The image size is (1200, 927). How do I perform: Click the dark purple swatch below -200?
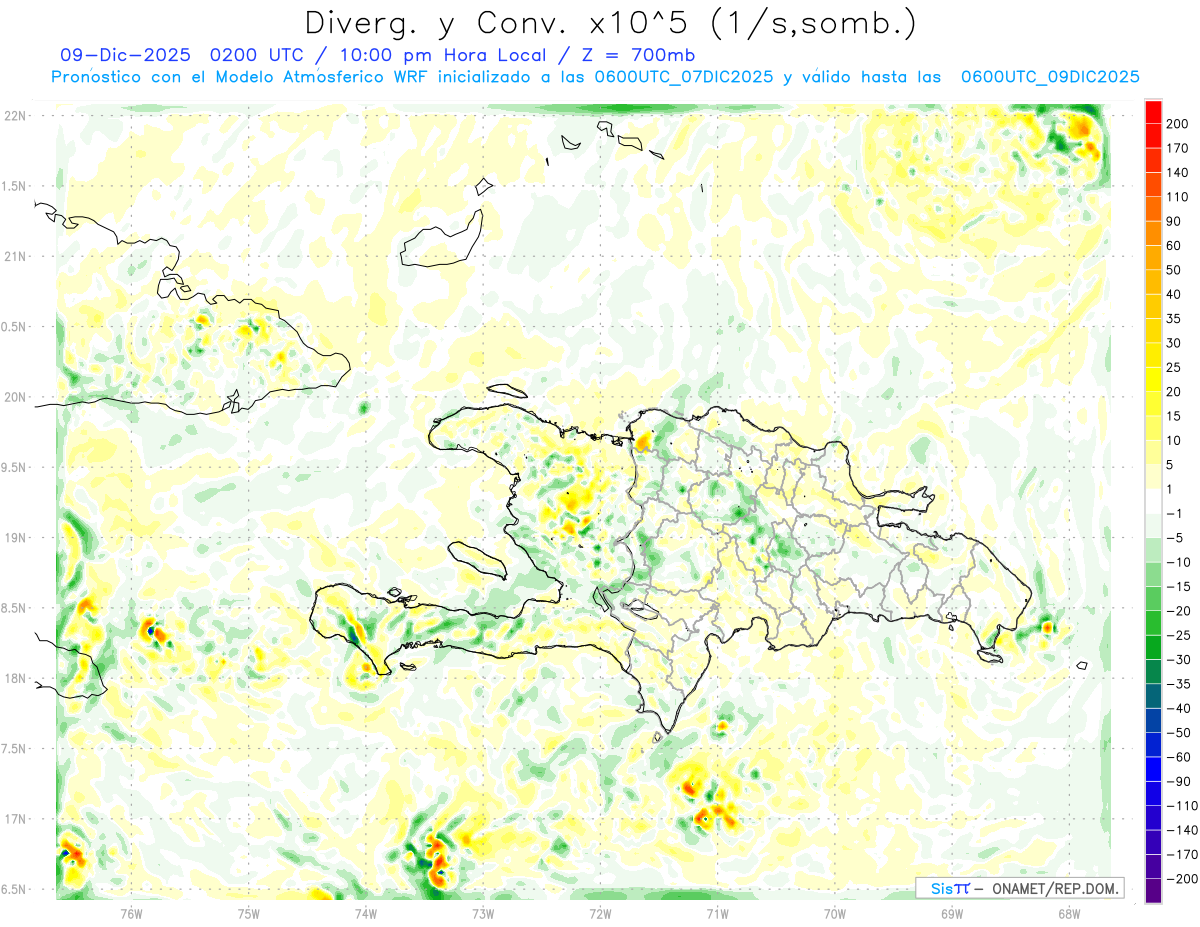click(x=1153, y=890)
